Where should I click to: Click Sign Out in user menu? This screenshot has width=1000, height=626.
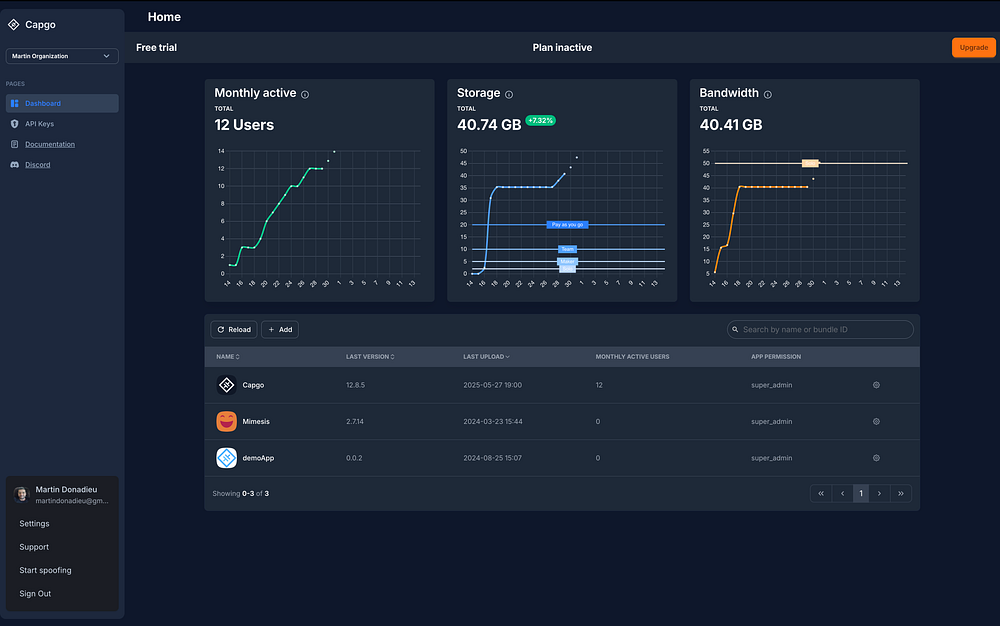pos(35,593)
